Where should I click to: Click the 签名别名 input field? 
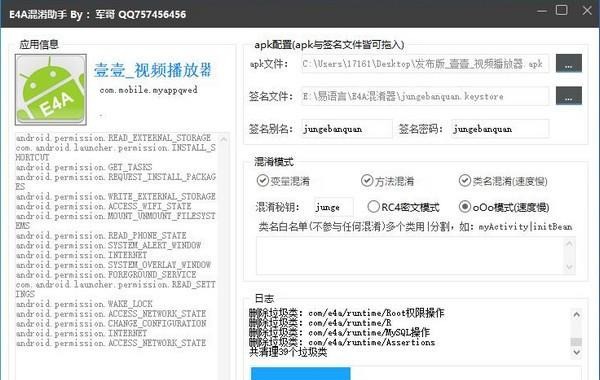(x=346, y=129)
